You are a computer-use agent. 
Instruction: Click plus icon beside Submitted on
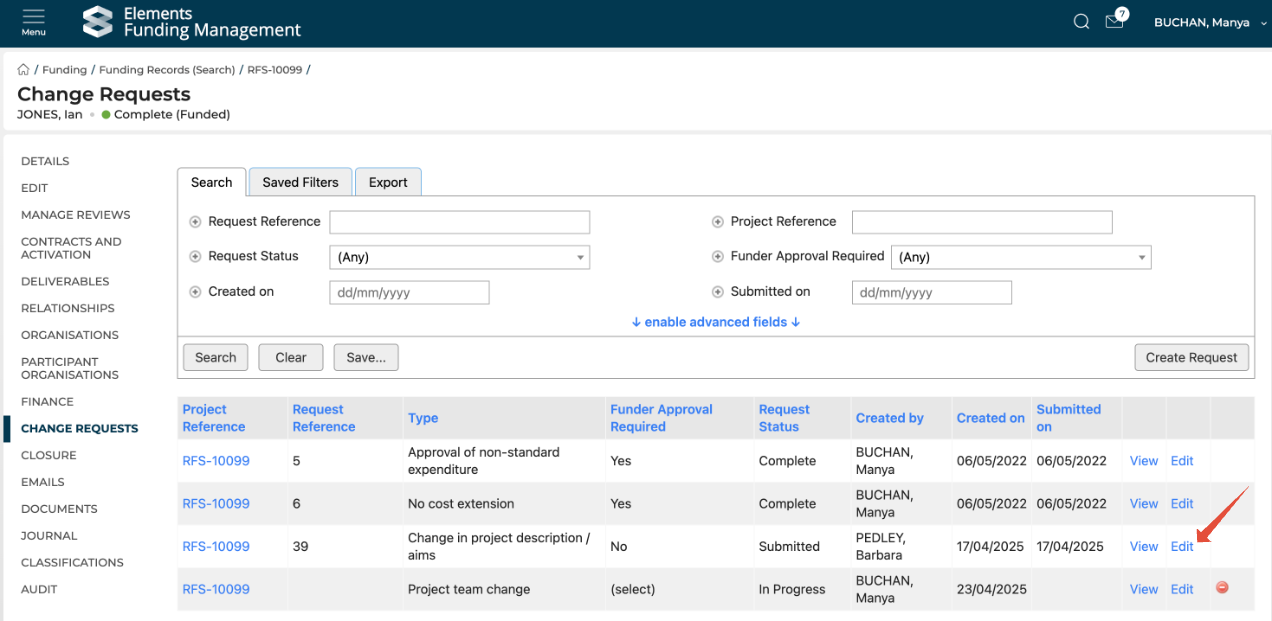[x=718, y=292]
